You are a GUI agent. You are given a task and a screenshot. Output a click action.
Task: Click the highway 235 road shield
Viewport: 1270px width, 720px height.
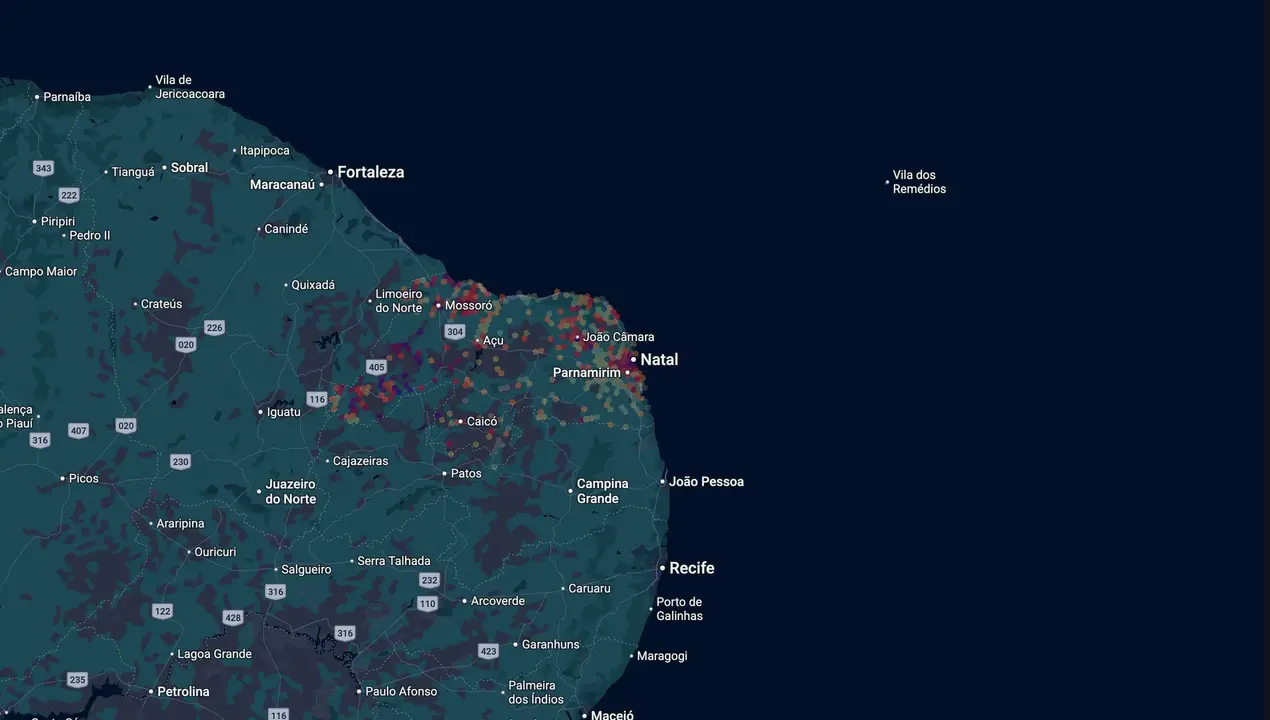coord(78,680)
